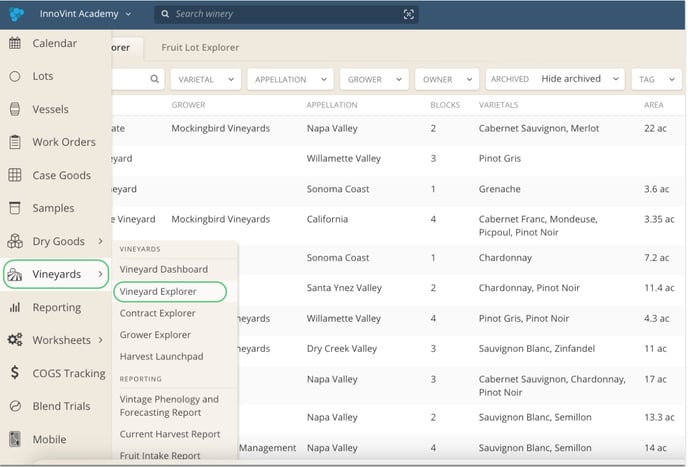Viewport: 688px width, 467px height.
Task: Open the Grower filter dropdown
Action: (374, 79)
